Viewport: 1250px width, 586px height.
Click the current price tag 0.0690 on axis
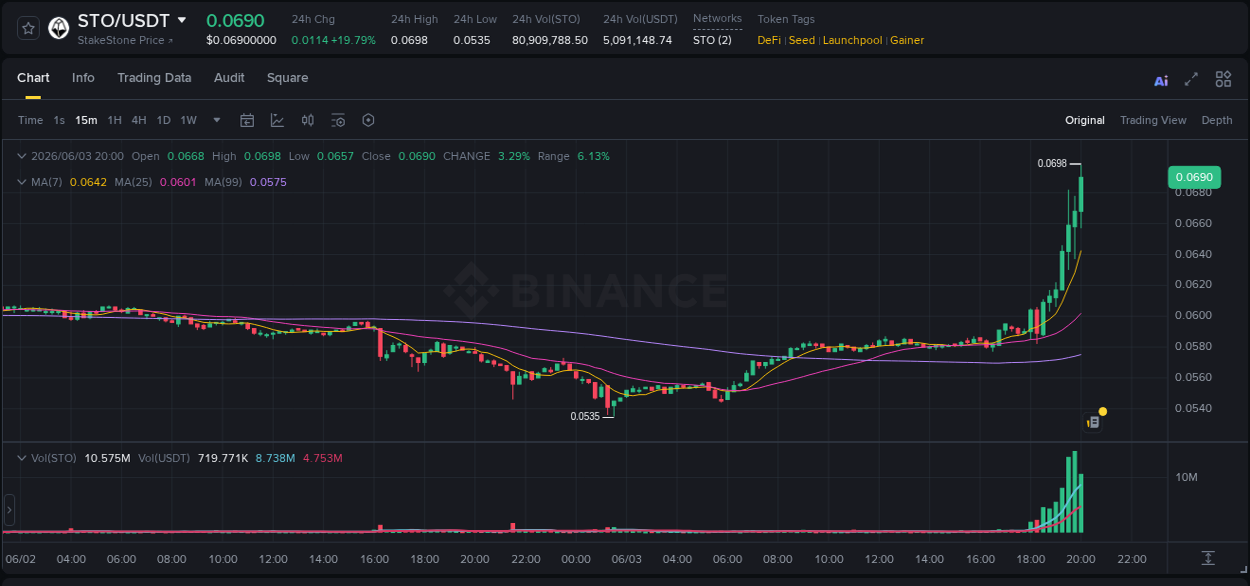[1194, 178]
